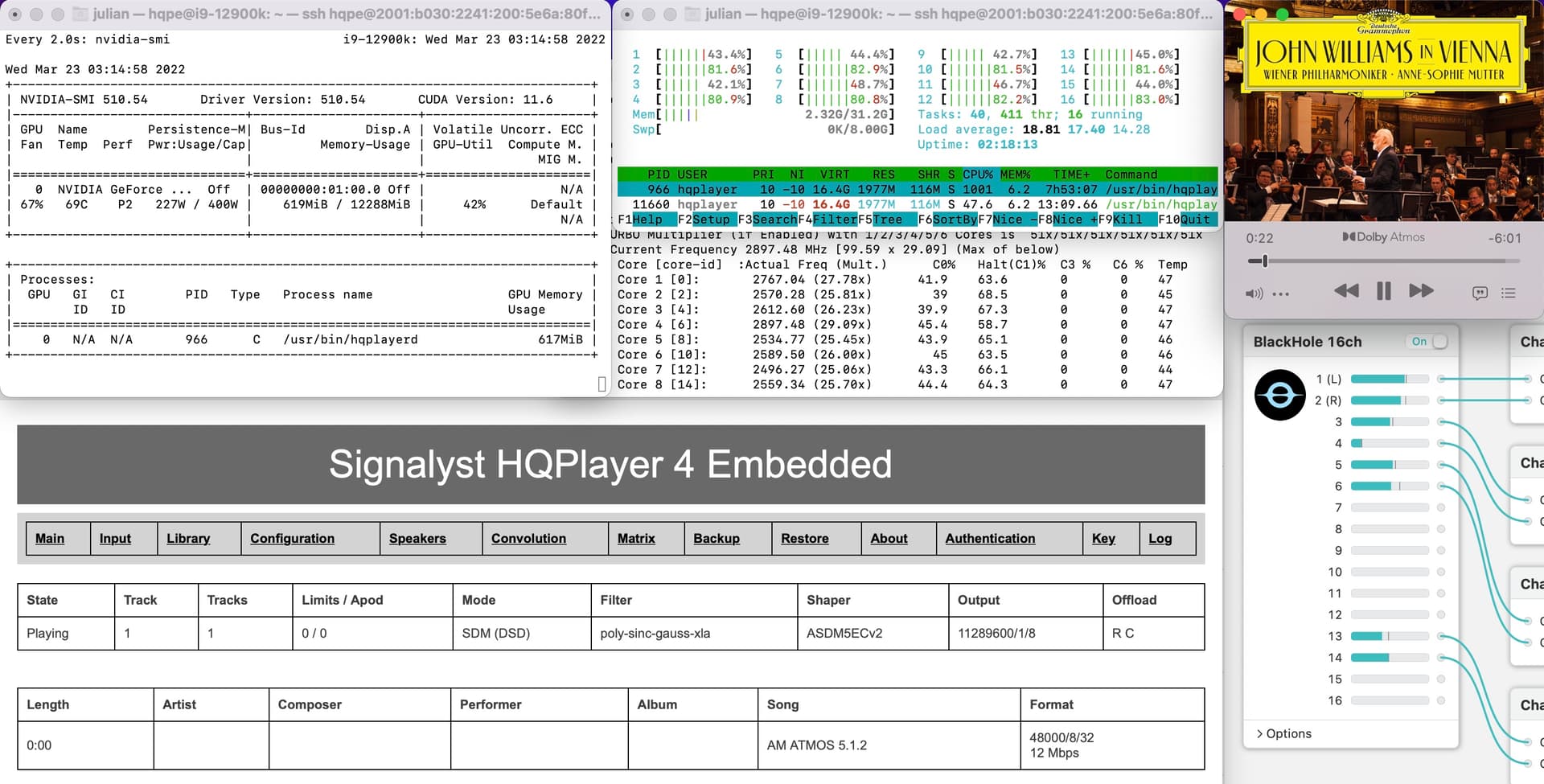Click channel 5 output connector node

point(1441,465)
